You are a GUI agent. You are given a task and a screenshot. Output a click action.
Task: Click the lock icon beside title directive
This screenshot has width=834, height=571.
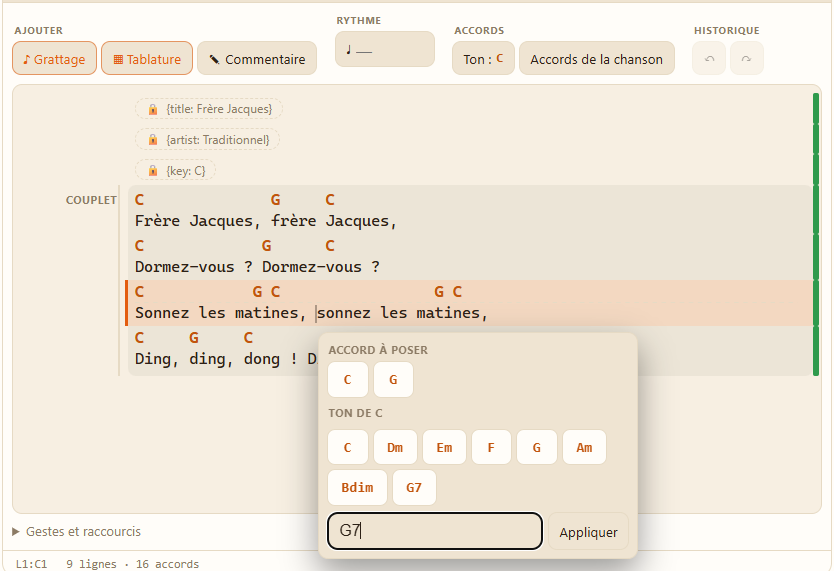point(153,109)
